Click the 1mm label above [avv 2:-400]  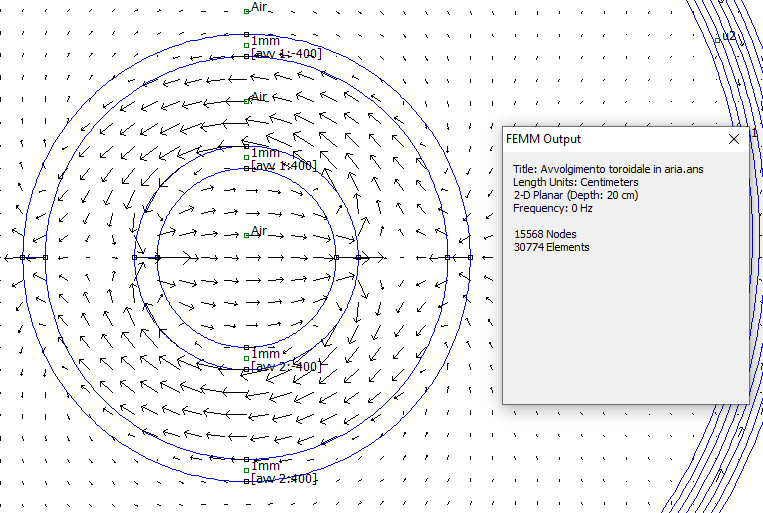[265, 354]
